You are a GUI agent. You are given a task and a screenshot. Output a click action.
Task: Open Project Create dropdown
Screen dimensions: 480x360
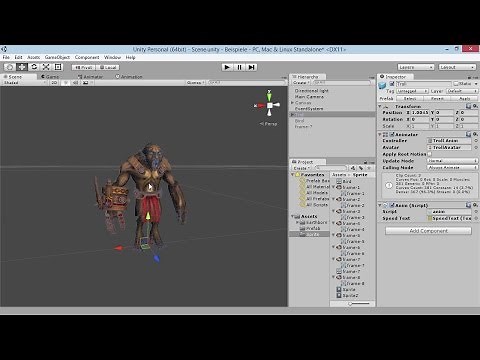[x=302, y=168]
